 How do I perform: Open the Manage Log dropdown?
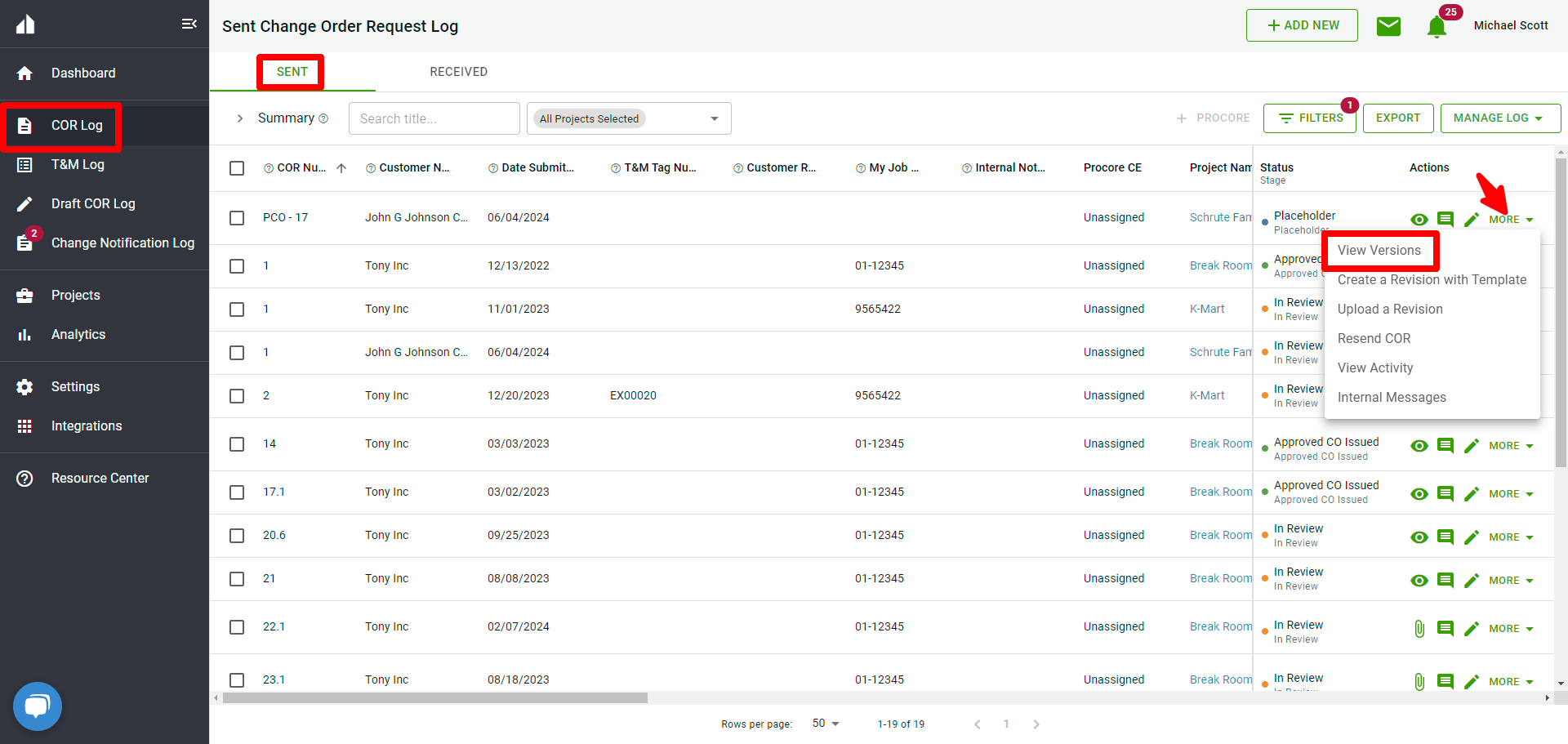(1500, 118)
